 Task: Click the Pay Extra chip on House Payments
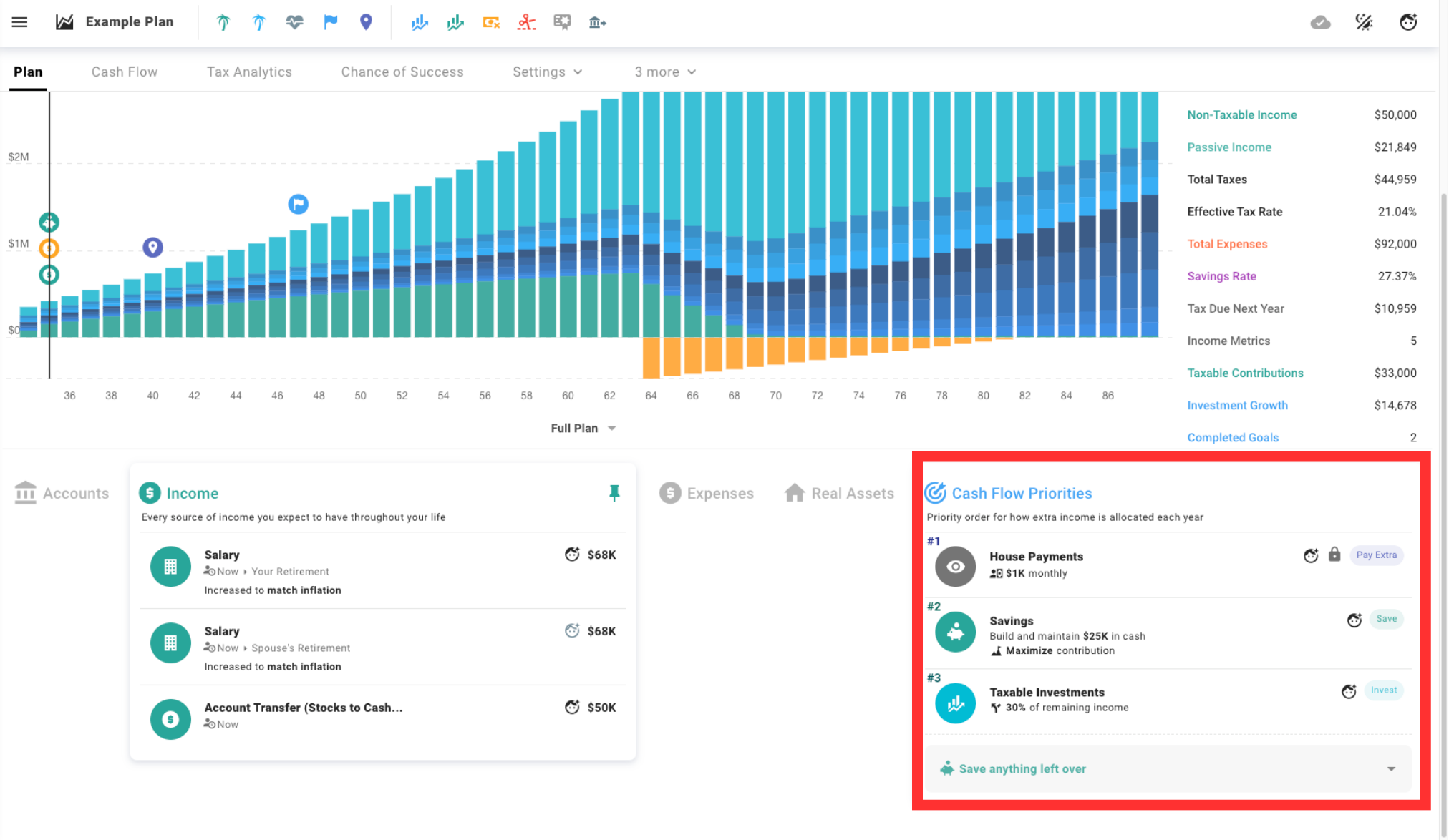pos(1375,555)
